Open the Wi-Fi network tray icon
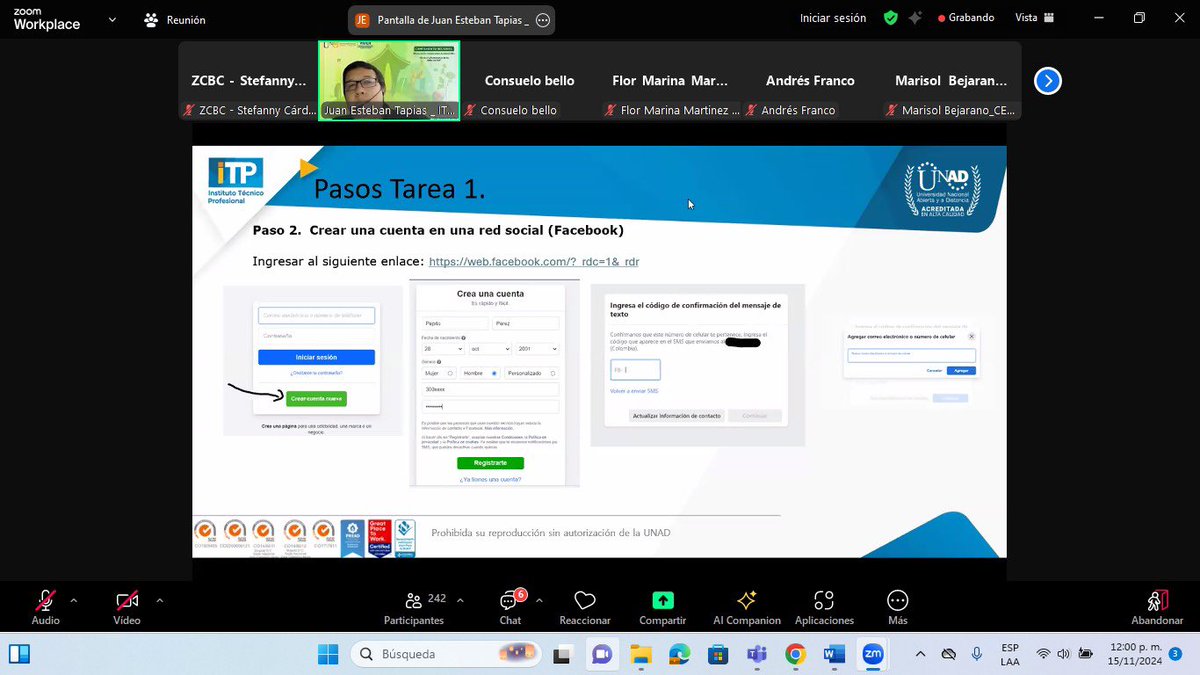Screen dimensions: 1200x675 (x=1043, y=654)
